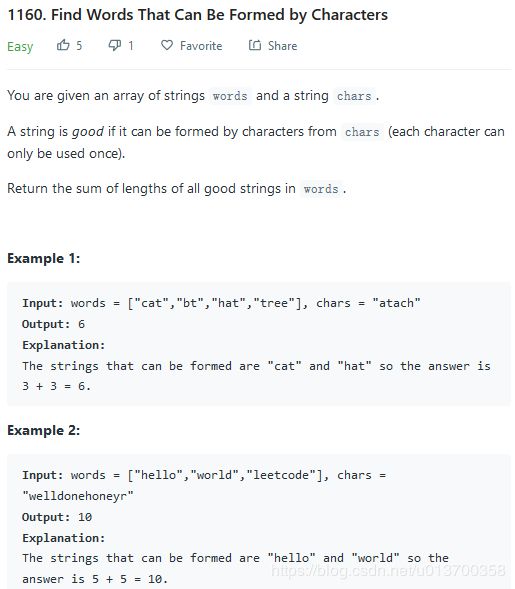Click the Example 1 Input line
Screen dimensions: 515x589
tap(221, 303)
